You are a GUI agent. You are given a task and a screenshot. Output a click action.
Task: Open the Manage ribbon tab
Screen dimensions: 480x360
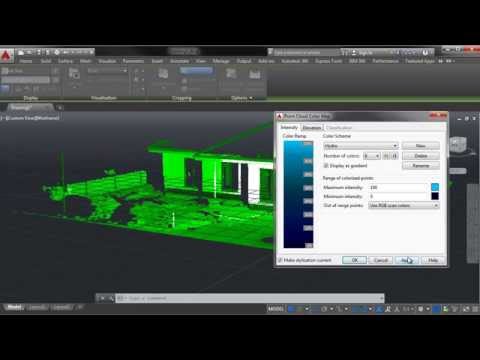point(221,61)
